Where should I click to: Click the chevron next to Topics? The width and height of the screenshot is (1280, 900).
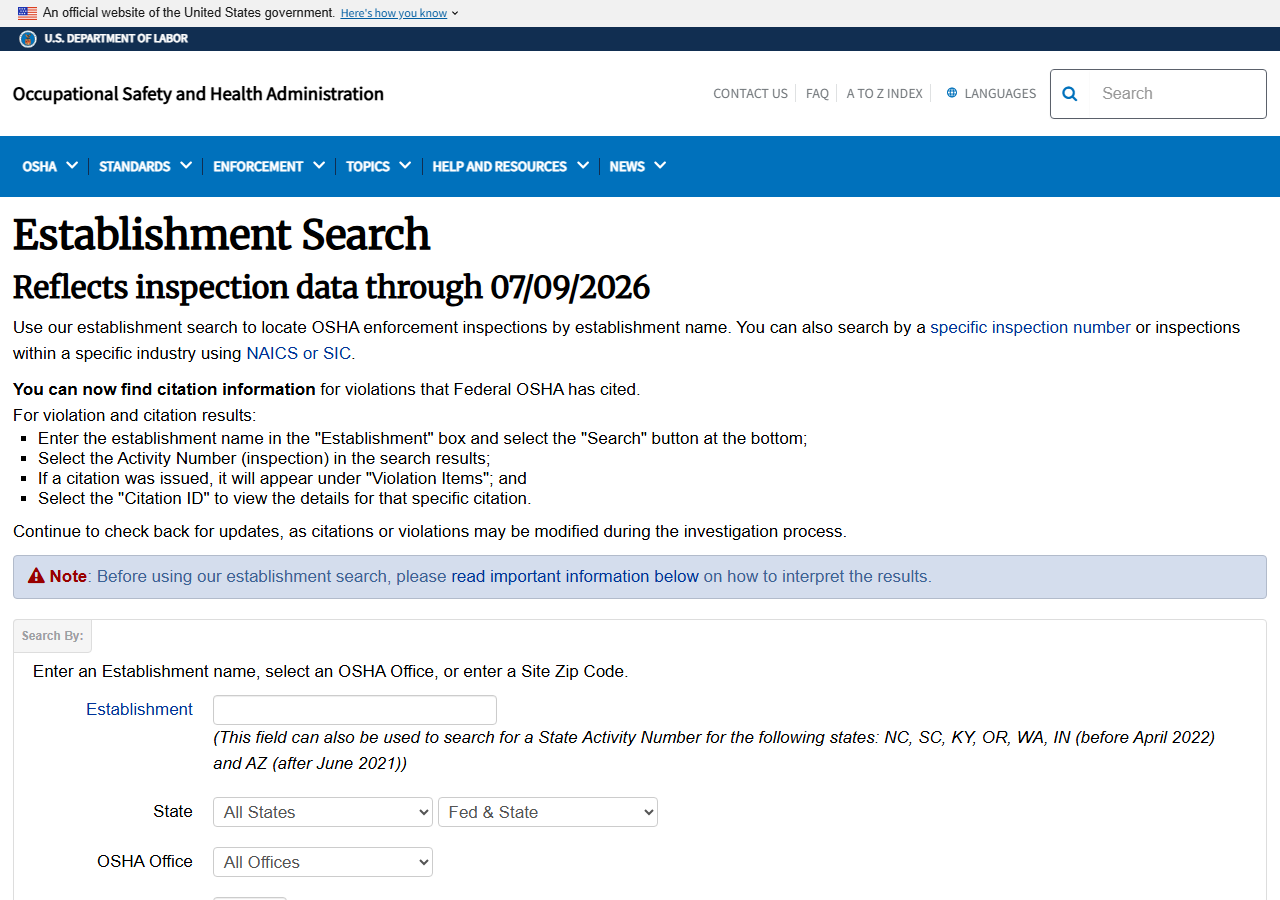coord(405,166)
